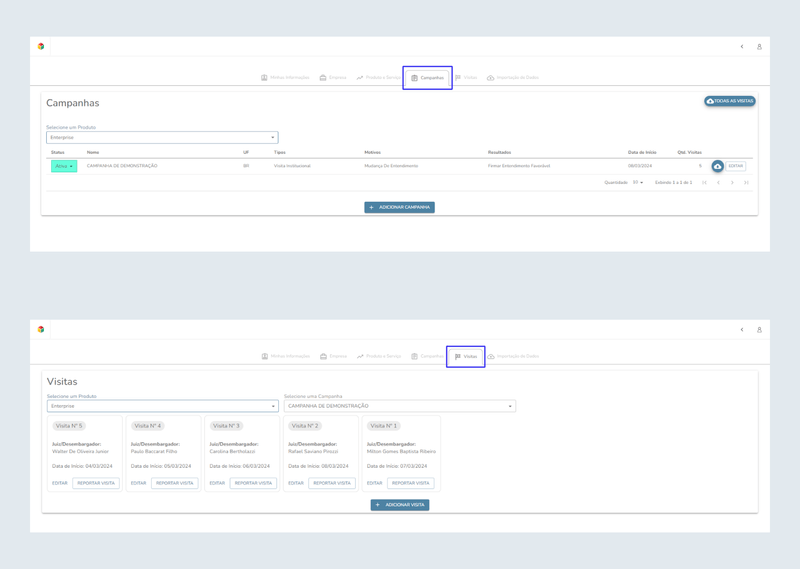Click the name Walter De Oliveira Junior
The height and width of the screenshot is (569, 800).
pyautogui.click(x=80, y=452)
